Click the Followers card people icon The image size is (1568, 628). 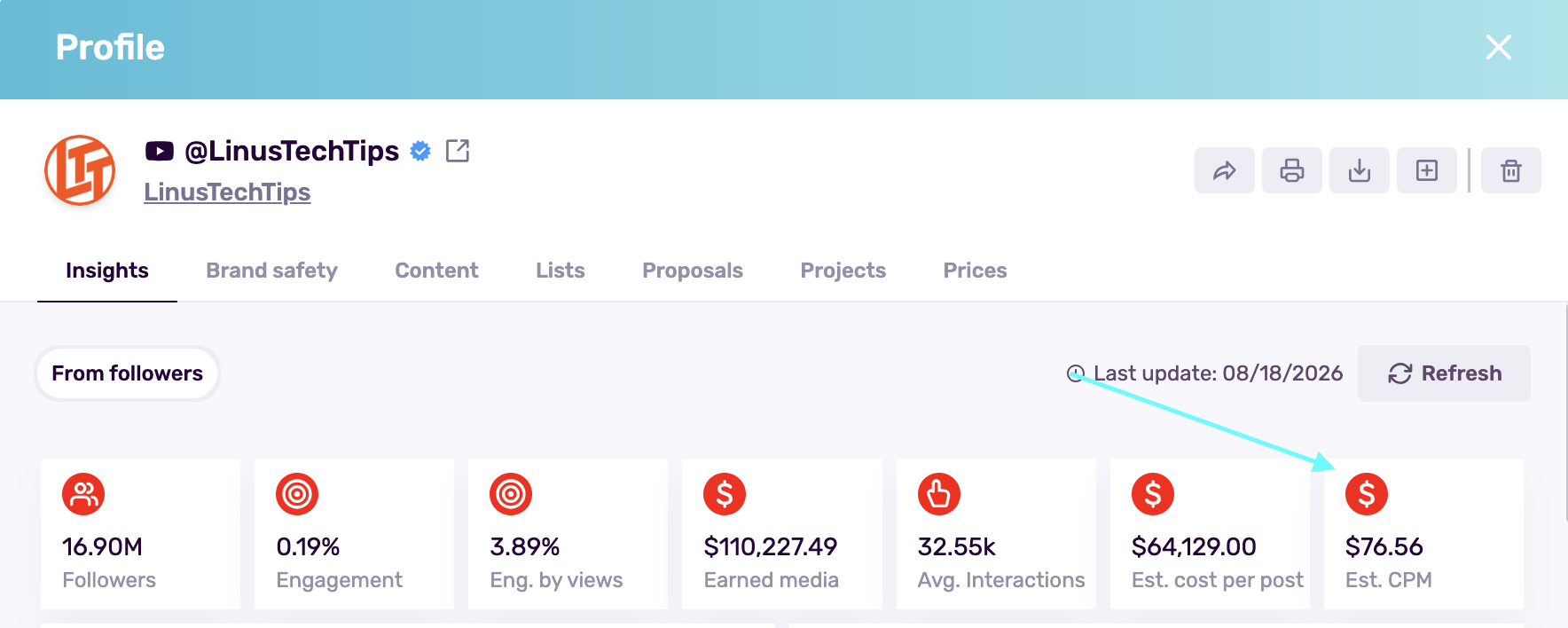(x=83, y=494)
